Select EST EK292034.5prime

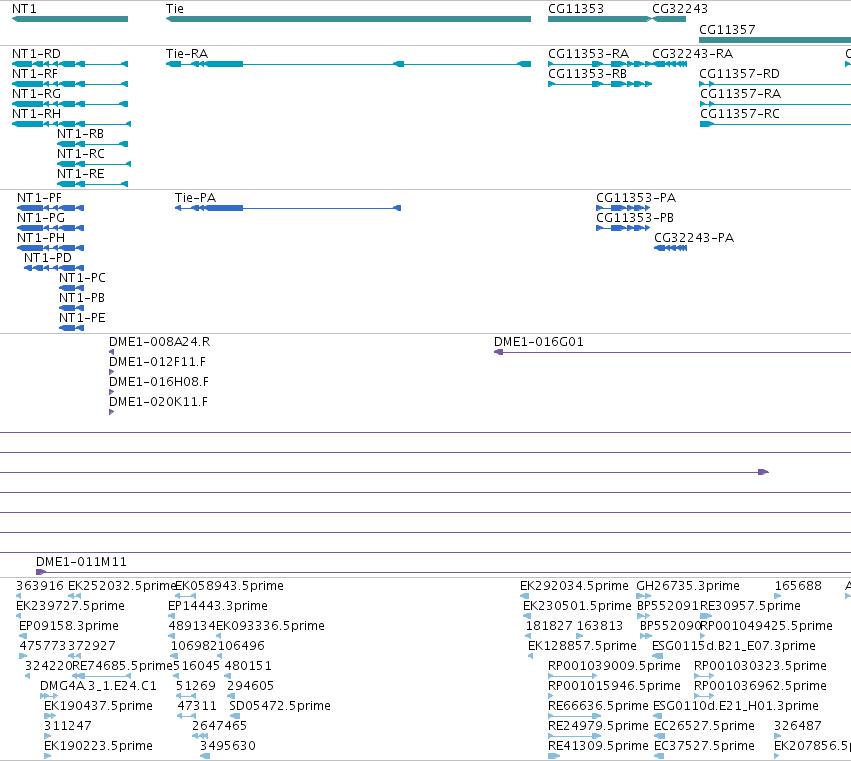pyautogui.click(x=574, y=586)
